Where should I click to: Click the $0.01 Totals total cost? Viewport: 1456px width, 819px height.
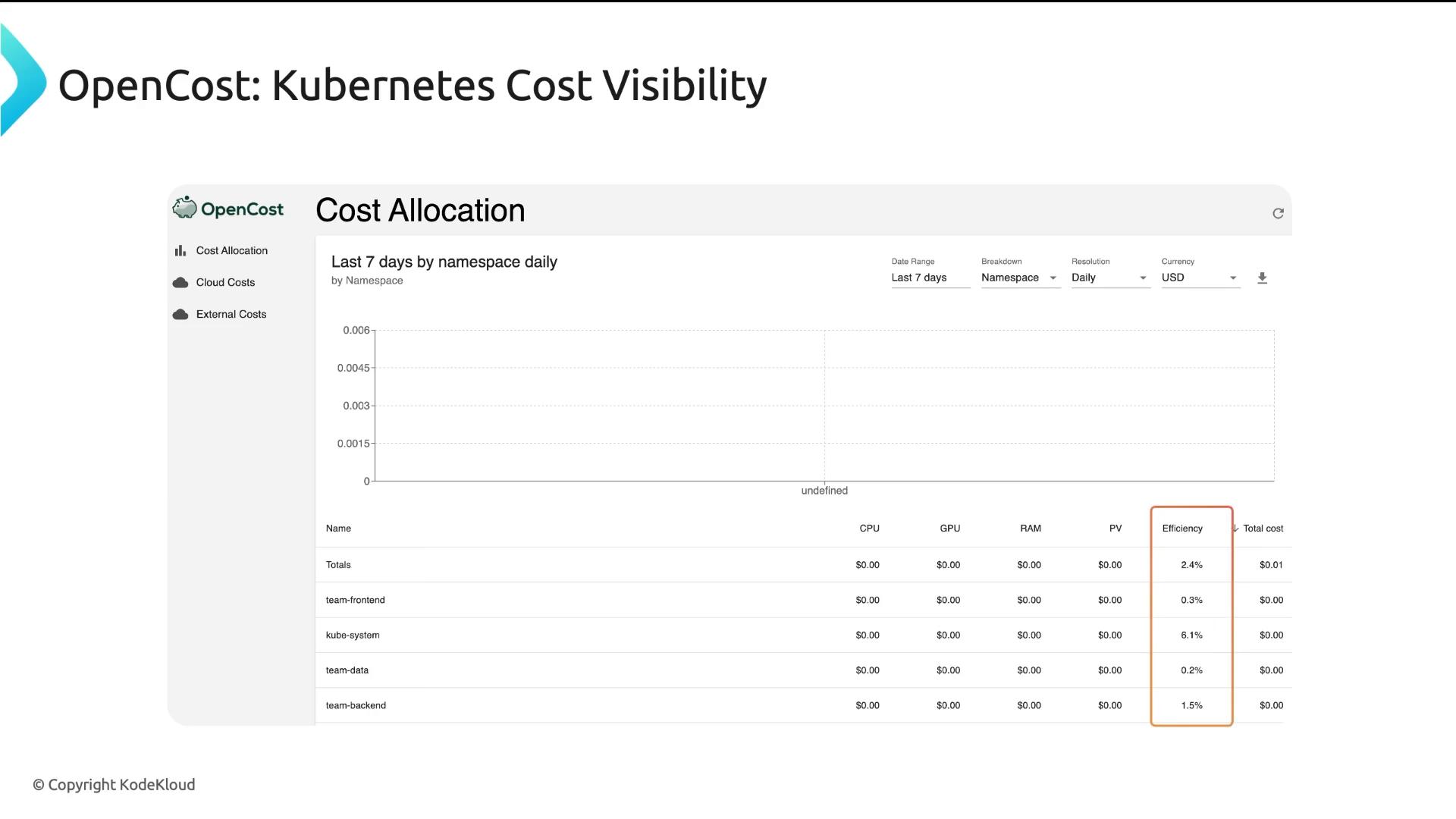[1271, 565]
